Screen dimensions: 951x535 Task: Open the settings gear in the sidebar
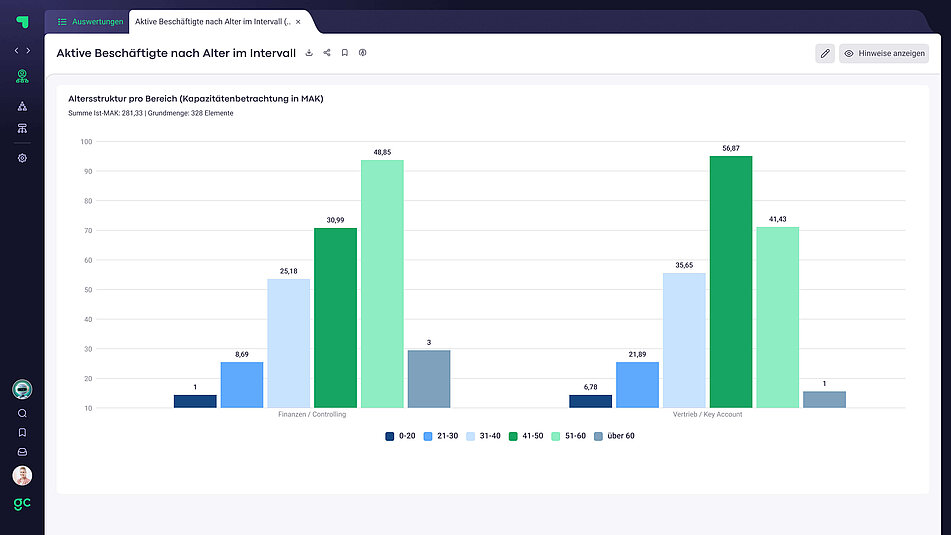pyautogui.click(x=22, y=158)
